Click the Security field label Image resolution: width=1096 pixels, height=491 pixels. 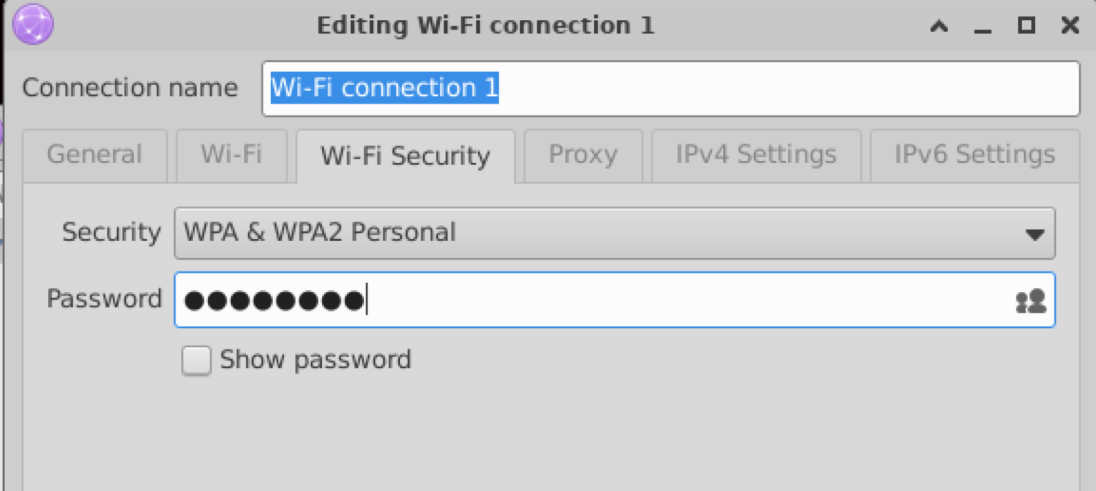point(111,233)
